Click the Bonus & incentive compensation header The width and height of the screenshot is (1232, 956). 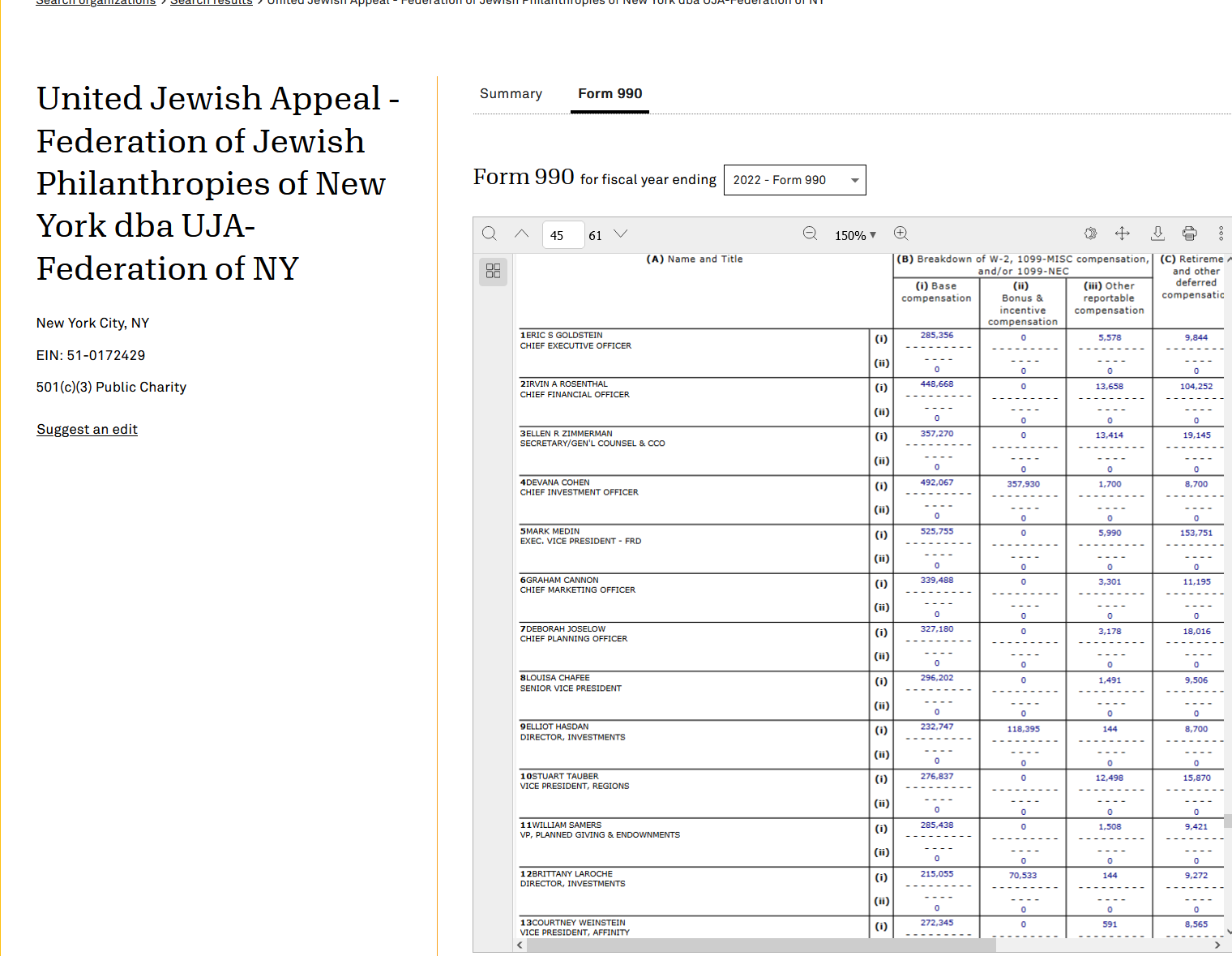click(x=1023, y=304)
